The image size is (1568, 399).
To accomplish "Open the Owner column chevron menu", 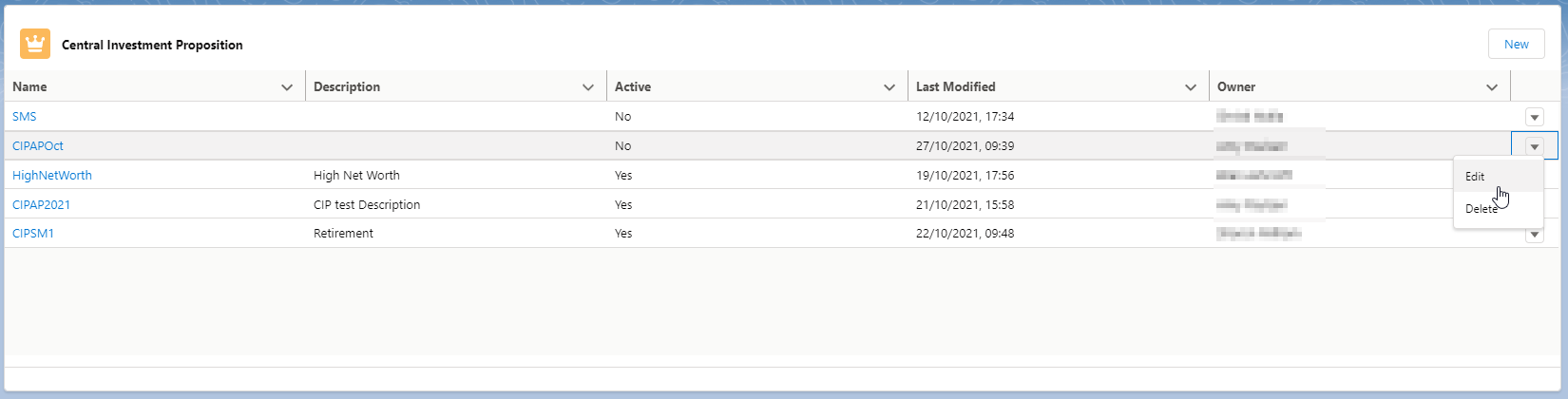I will click(x=1492, y=87).
